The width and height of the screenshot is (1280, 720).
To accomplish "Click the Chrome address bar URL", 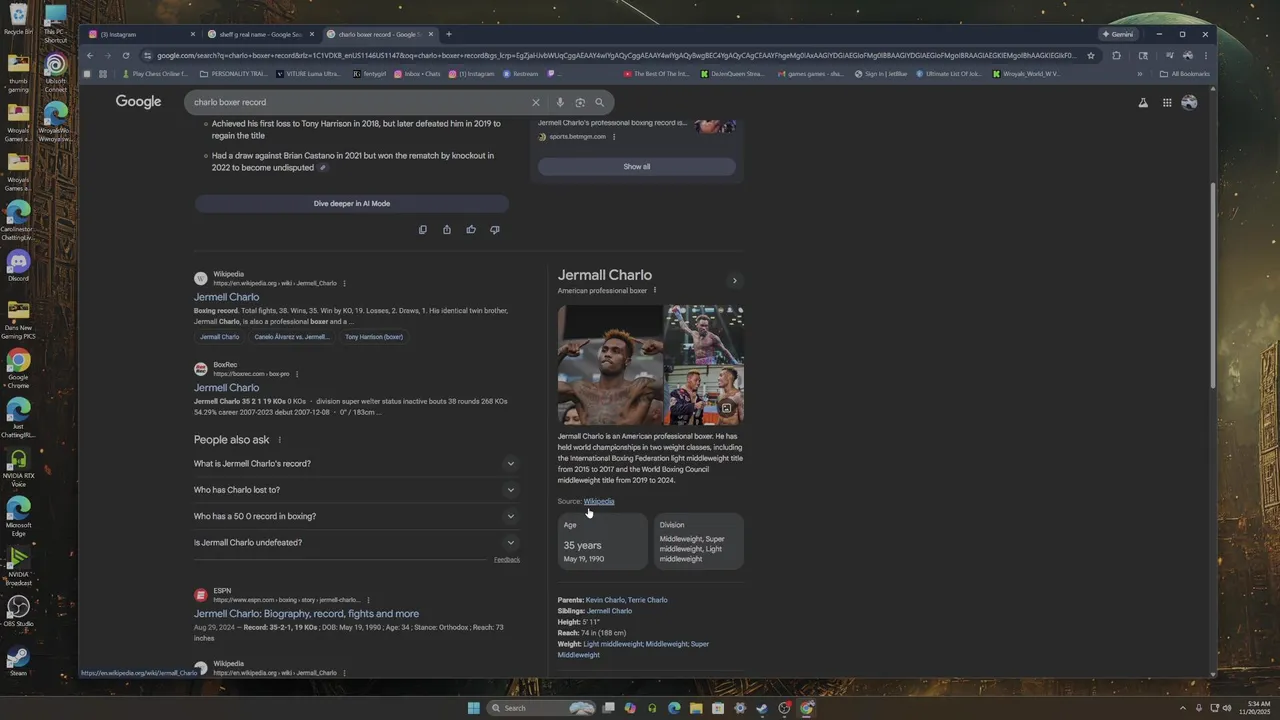I will (x=615, y=55).
